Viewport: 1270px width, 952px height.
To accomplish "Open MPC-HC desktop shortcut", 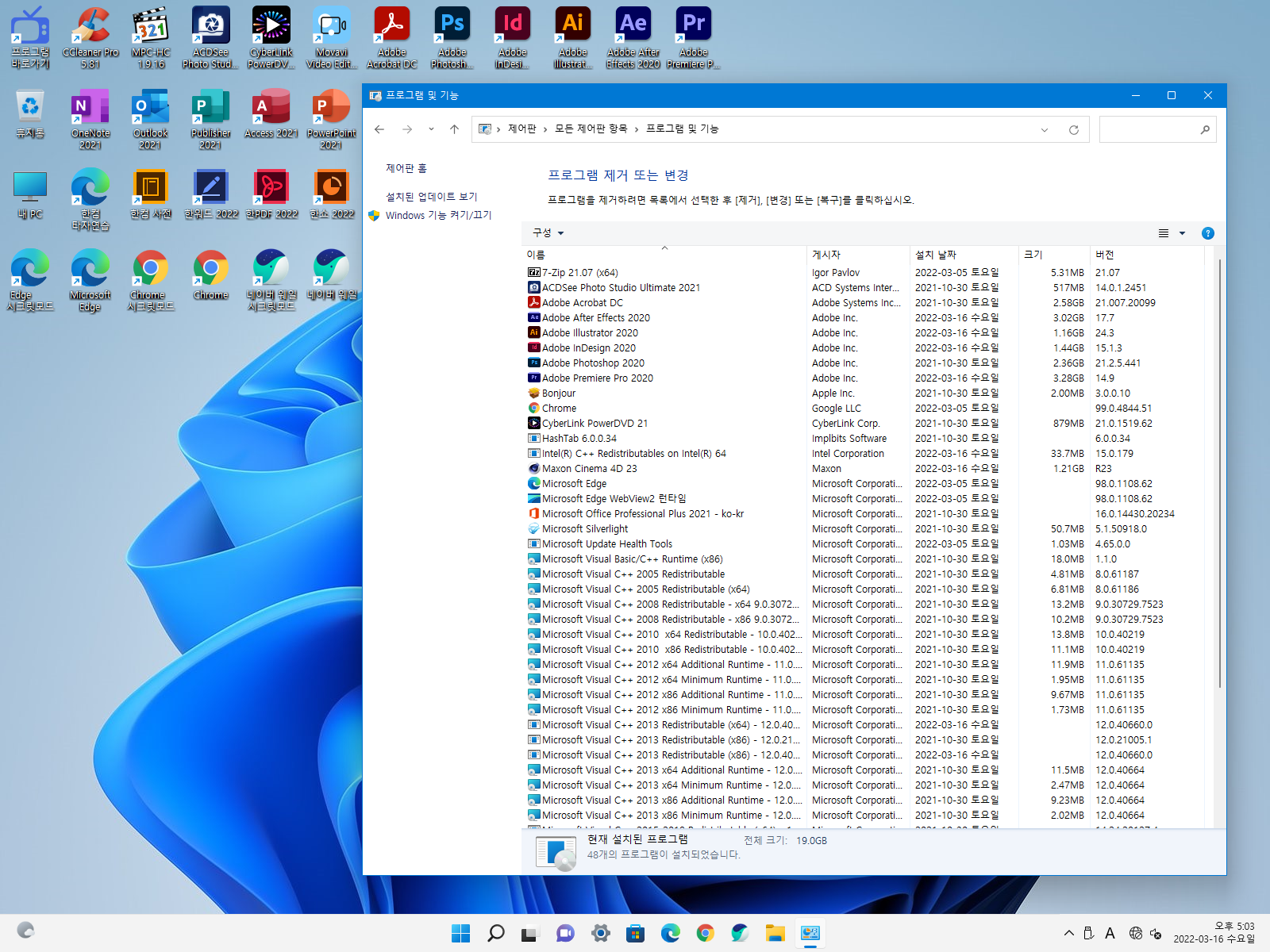I will click(151, 38).
